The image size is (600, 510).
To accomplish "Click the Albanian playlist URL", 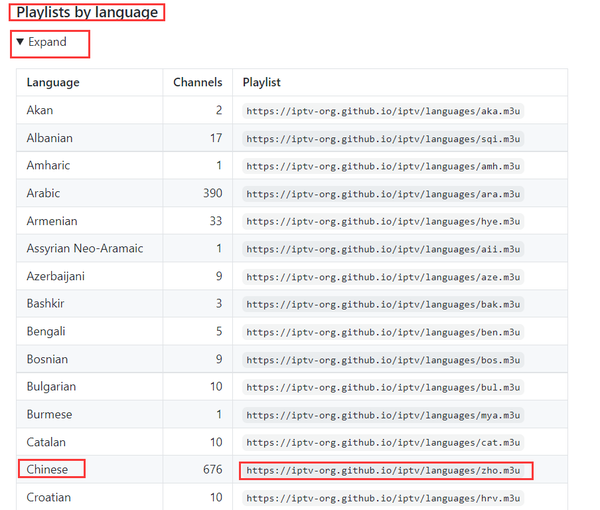I will click(x=384, y=139).
